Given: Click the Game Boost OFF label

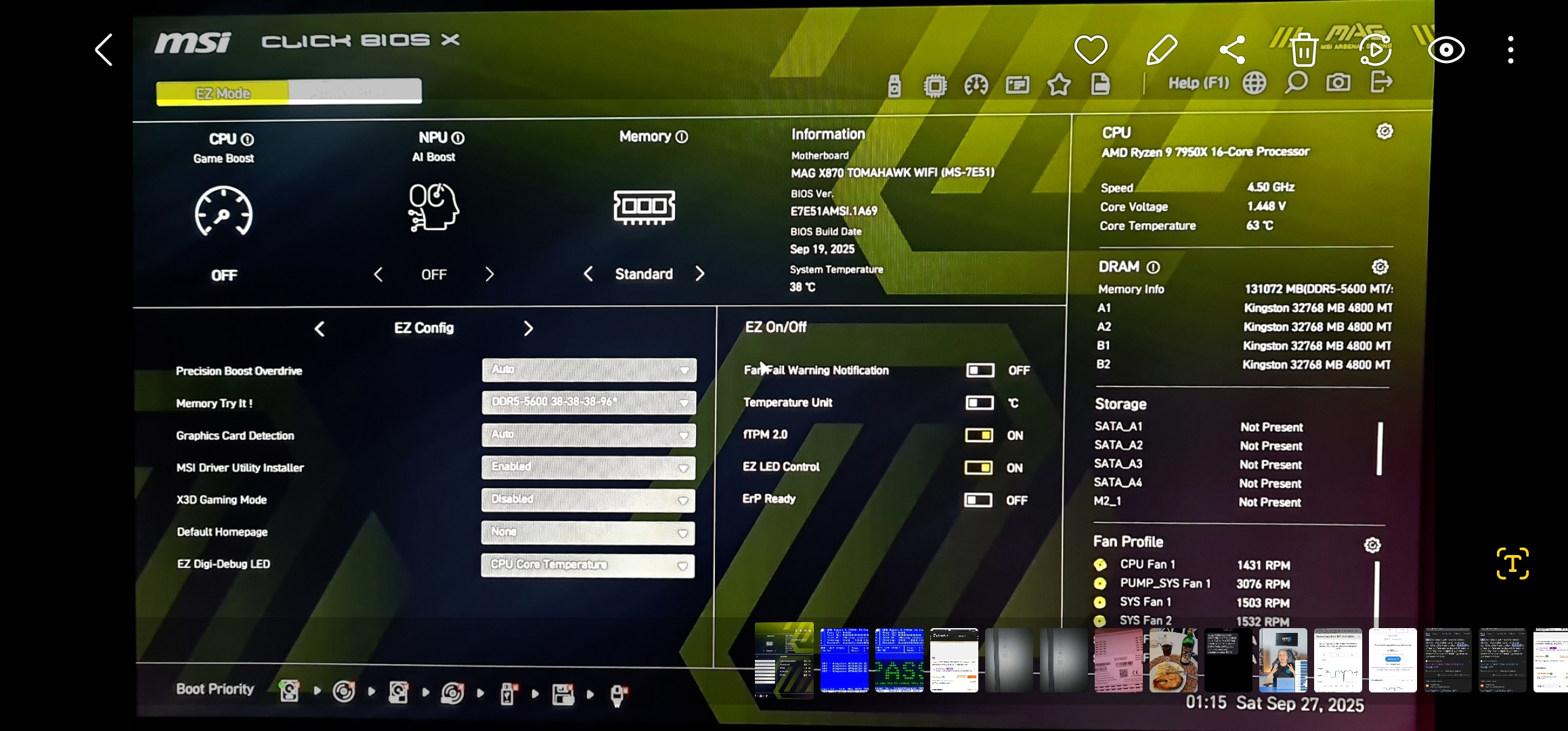Looking at the screenshot, I should (x=224, y=275).
